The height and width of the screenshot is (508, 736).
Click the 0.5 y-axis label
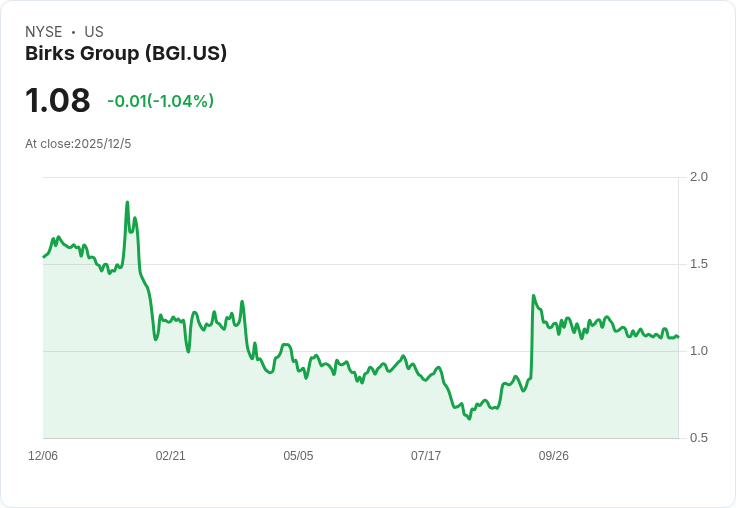(x=699, y=438)
